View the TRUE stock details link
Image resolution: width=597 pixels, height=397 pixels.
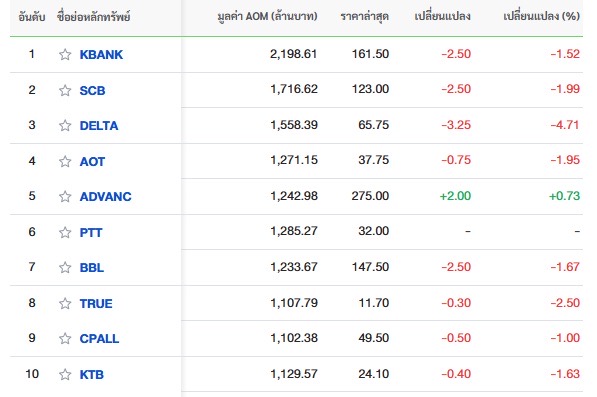96,304
